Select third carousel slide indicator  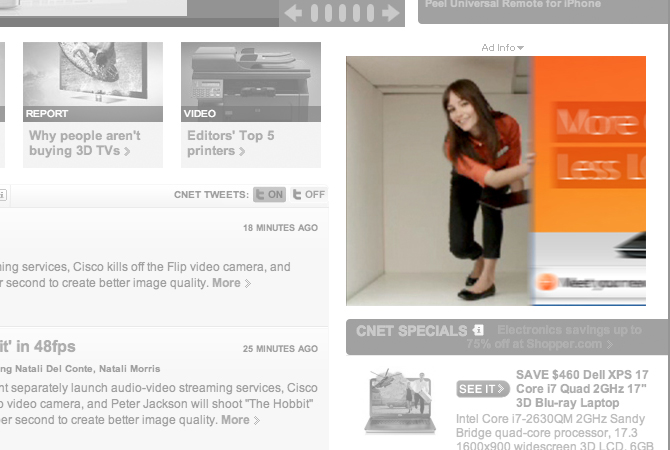tap(342, 13)
